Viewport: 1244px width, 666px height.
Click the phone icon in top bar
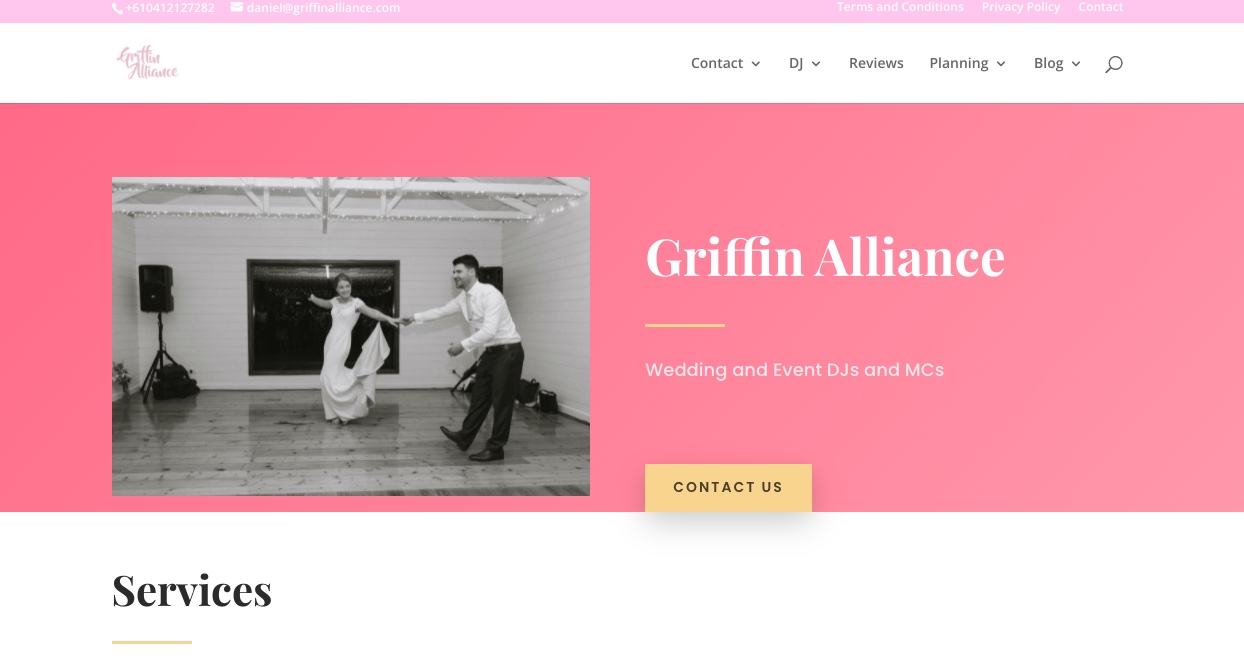click(117, 8)
